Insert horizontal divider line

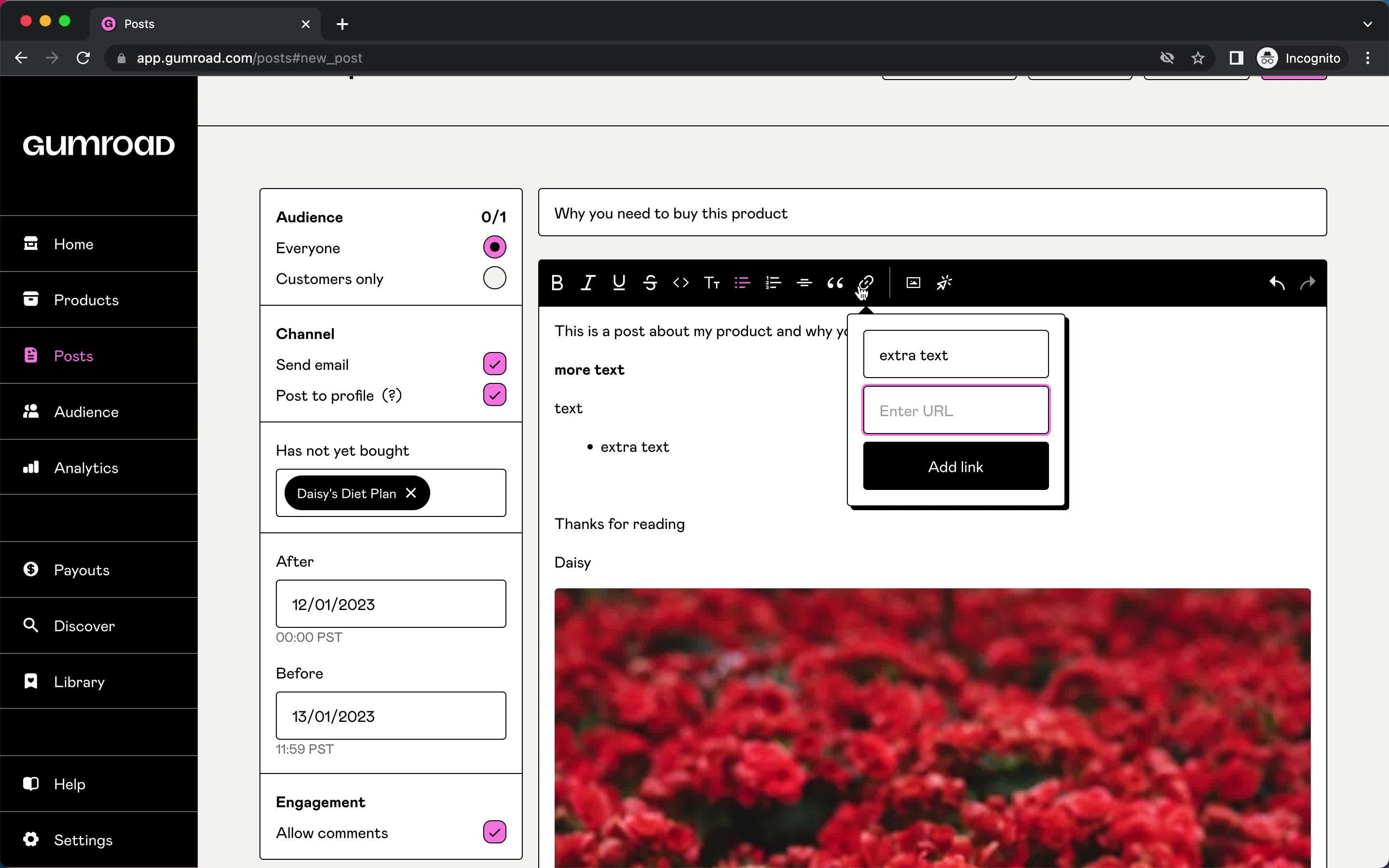(804, 283)
